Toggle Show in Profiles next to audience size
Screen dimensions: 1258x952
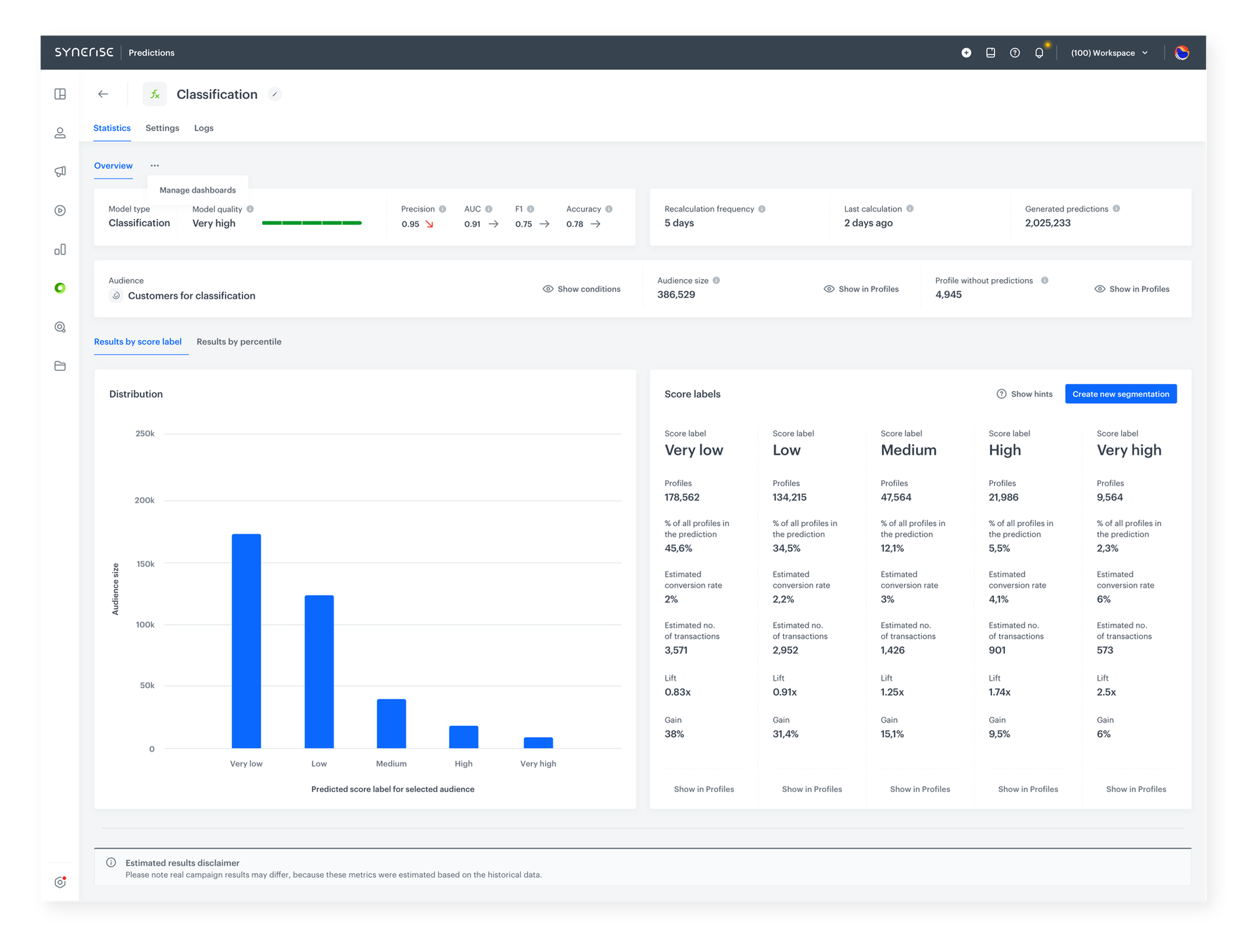pos(861,289)
